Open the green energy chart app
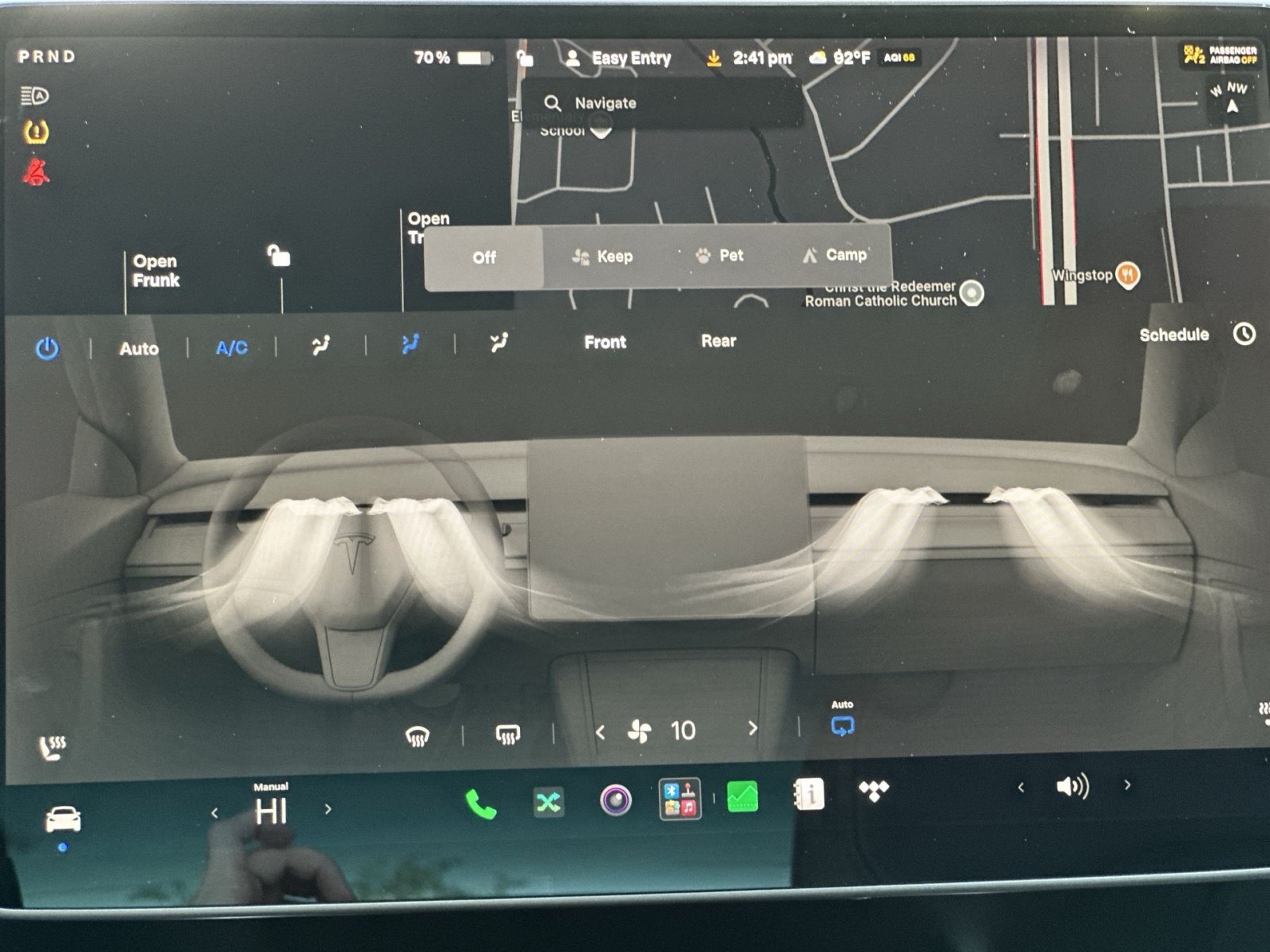The image size is (1270, 952). [742, 797]
